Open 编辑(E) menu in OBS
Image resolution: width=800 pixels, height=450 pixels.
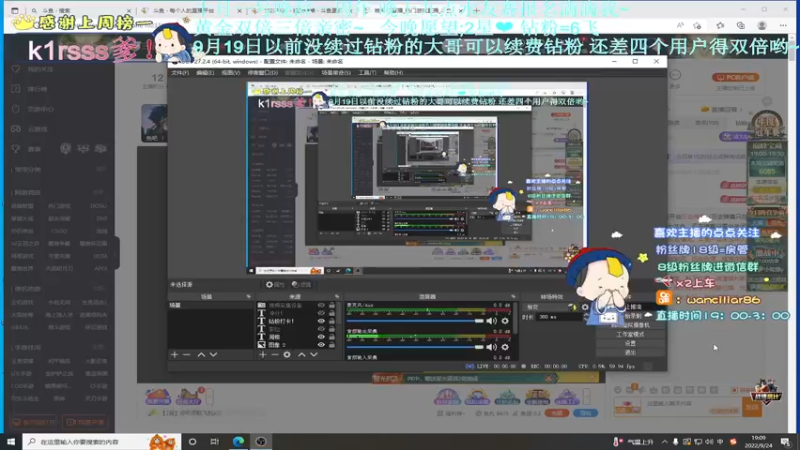[x=205, y=72]
